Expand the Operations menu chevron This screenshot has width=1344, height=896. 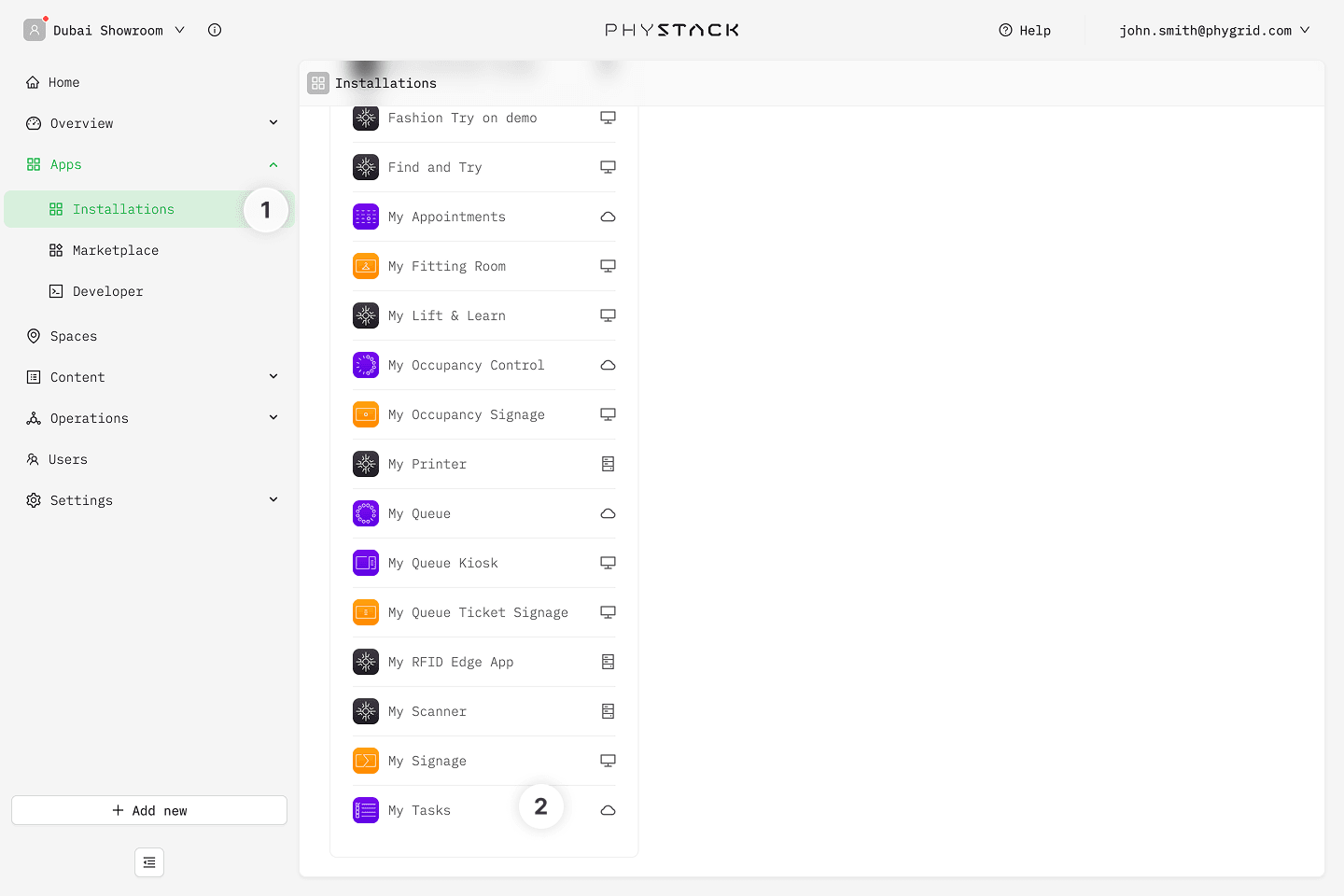[x=273, y=418]
